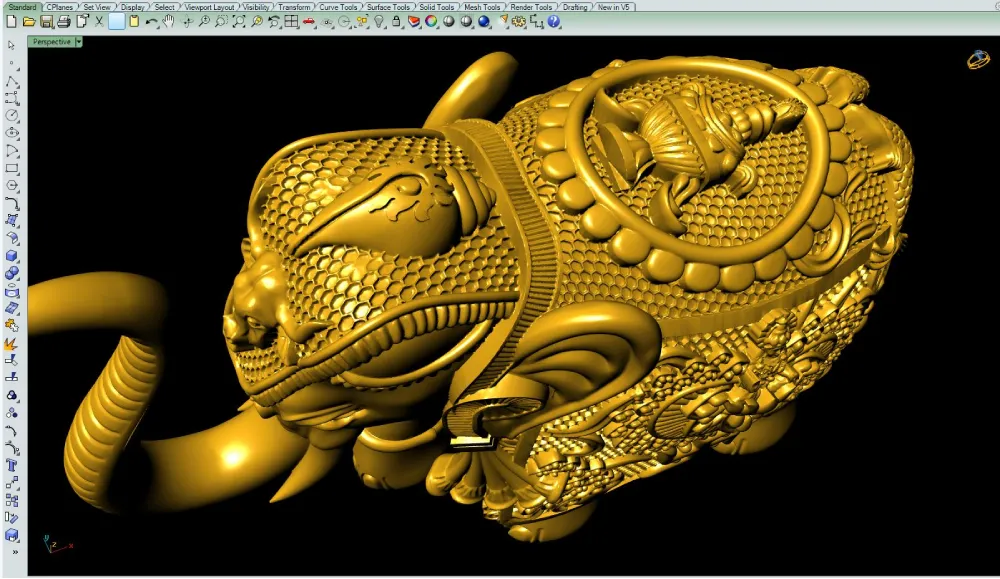
Task: Open the Mesh Tools toolbar tab
Action: click(x=482, y=7)
